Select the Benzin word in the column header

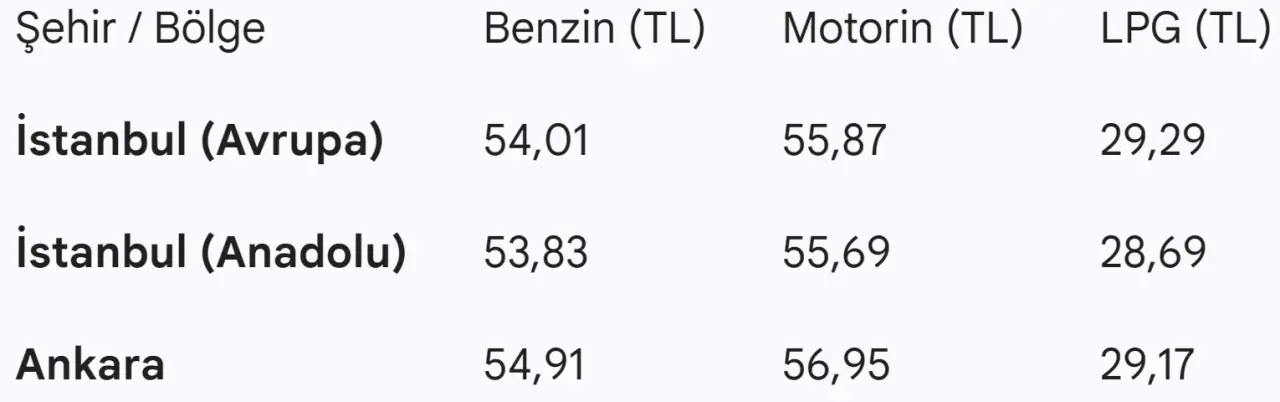pyautogui.click(x=549, y=29)
